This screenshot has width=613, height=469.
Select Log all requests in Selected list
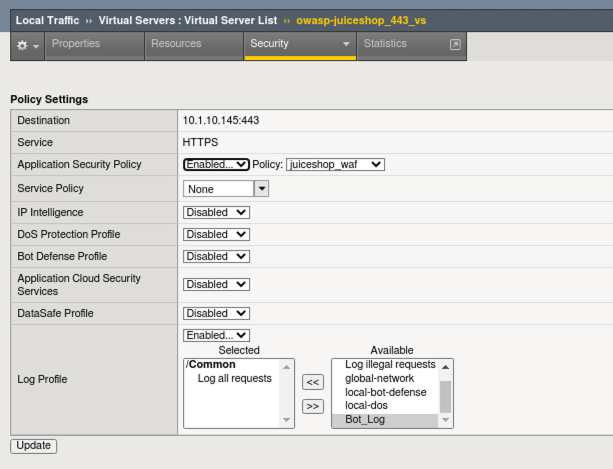click(x=234, y=378)
